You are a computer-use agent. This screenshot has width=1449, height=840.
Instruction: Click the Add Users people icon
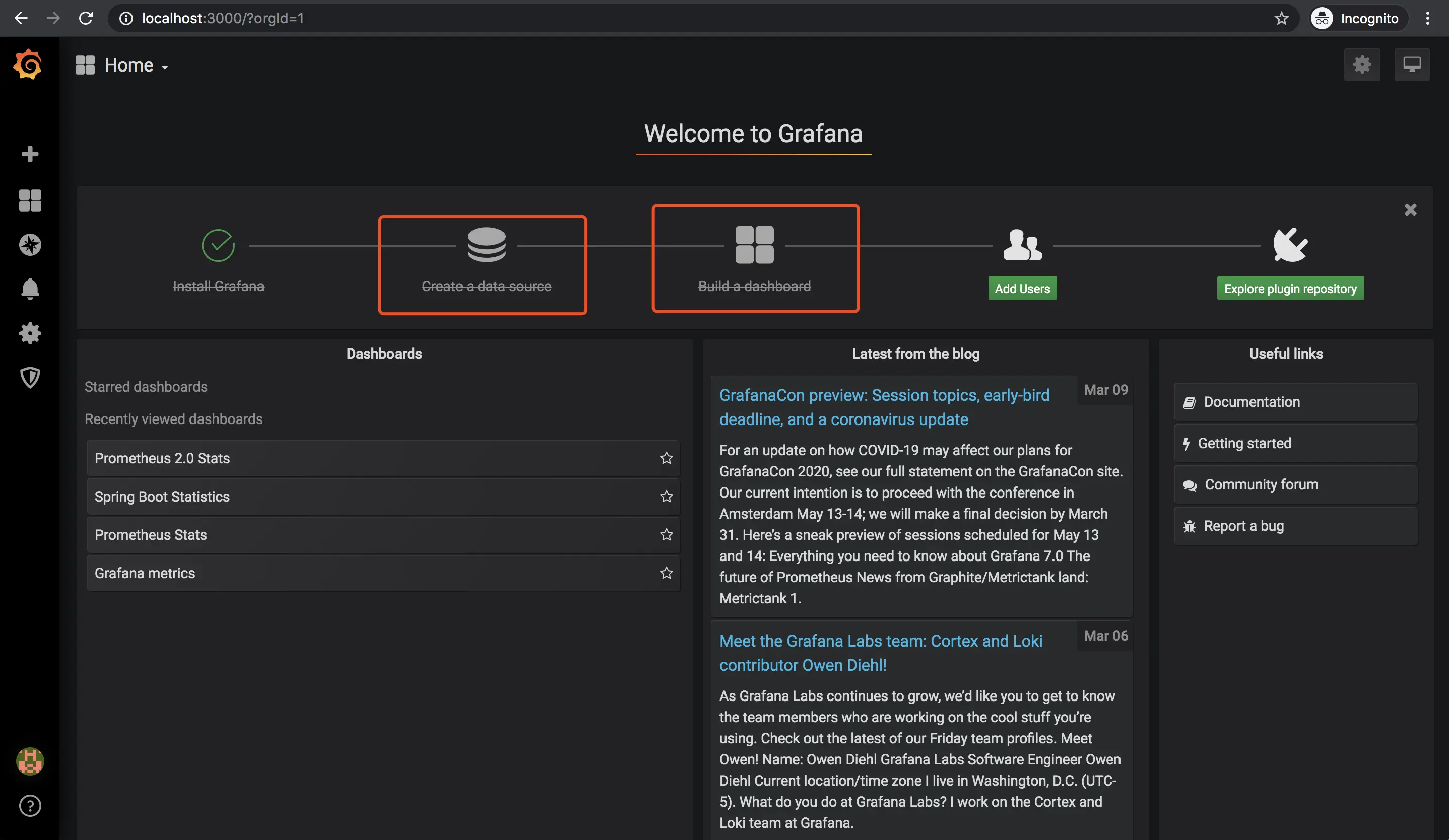click(x=1022, y=245)
